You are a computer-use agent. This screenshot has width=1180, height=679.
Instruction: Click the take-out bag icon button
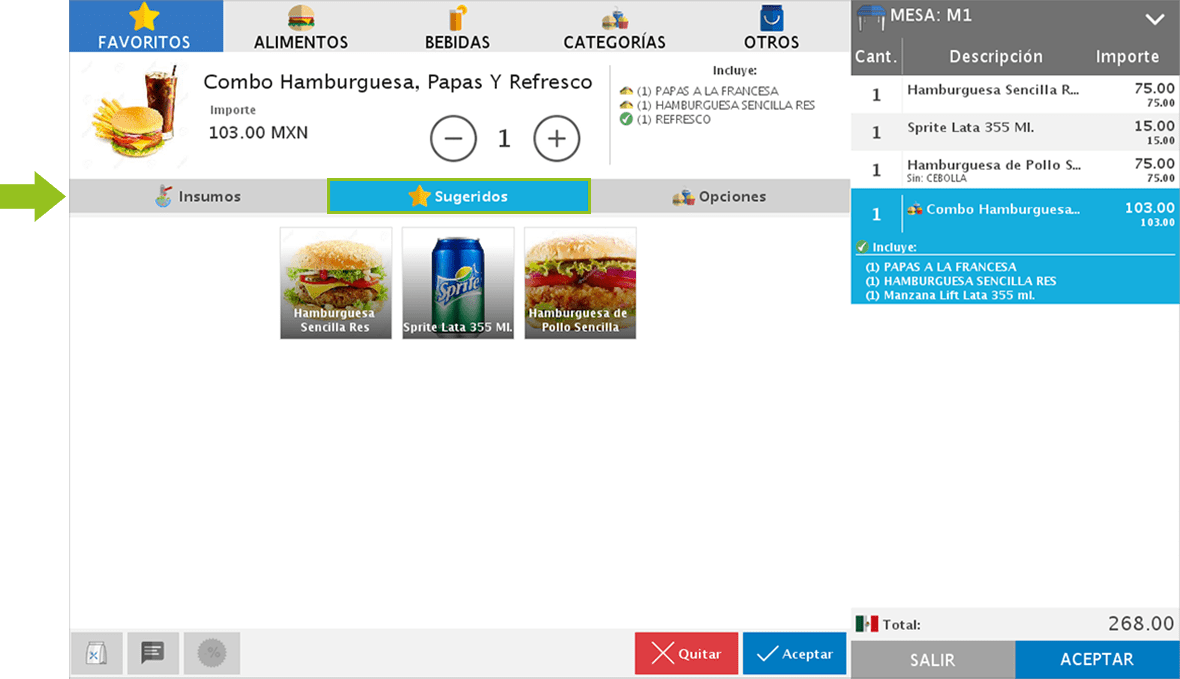[96, 654]
